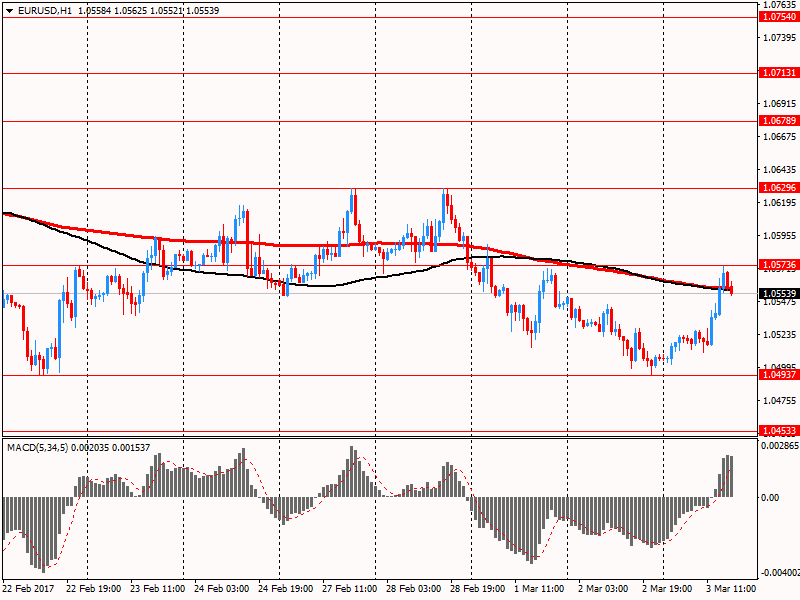Image resolution: width=800 pixels, height=600 pixels.
Task: Click the 2 Mar 19:00 time axis label
Action: tap(667, 589)
